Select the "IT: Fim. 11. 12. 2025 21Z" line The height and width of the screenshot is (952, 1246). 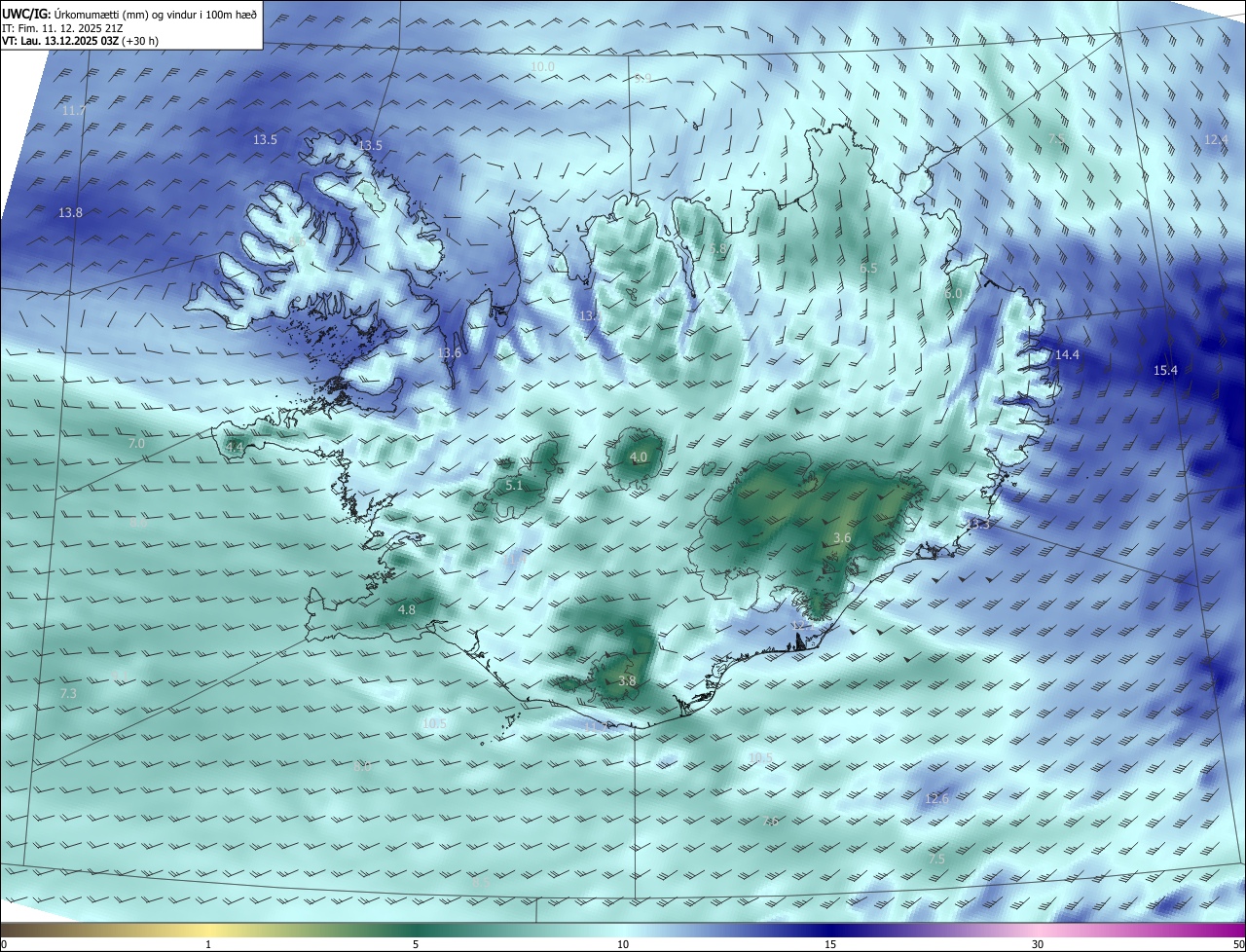point(63,28)
